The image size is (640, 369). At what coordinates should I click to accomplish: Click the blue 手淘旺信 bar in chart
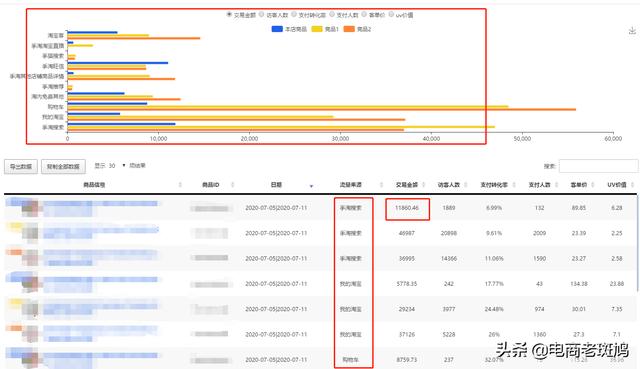point(118,63)
